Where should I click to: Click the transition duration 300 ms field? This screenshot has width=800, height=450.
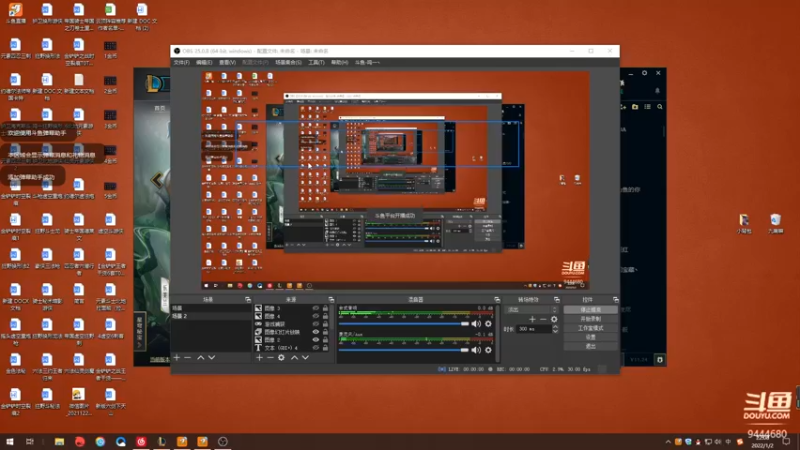534,329
